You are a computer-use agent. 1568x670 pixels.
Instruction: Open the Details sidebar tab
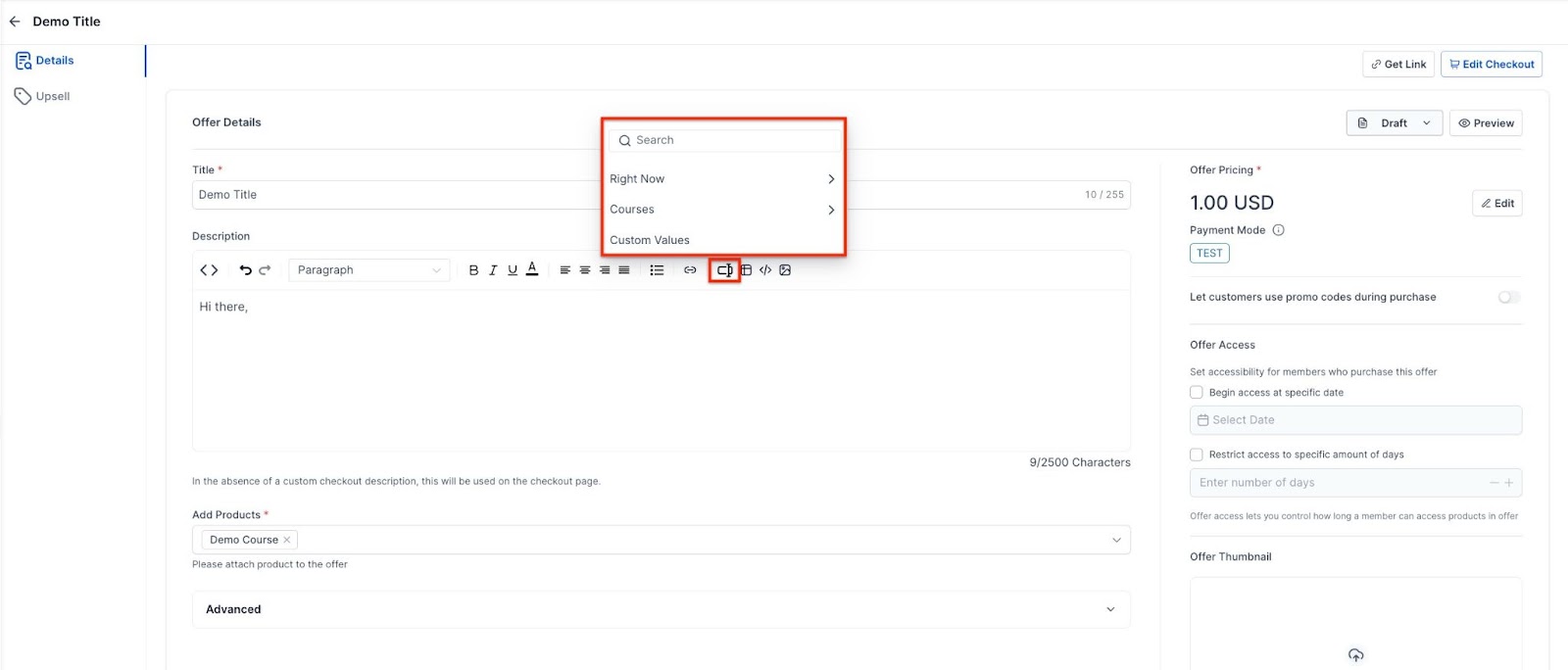click(45, 61)
